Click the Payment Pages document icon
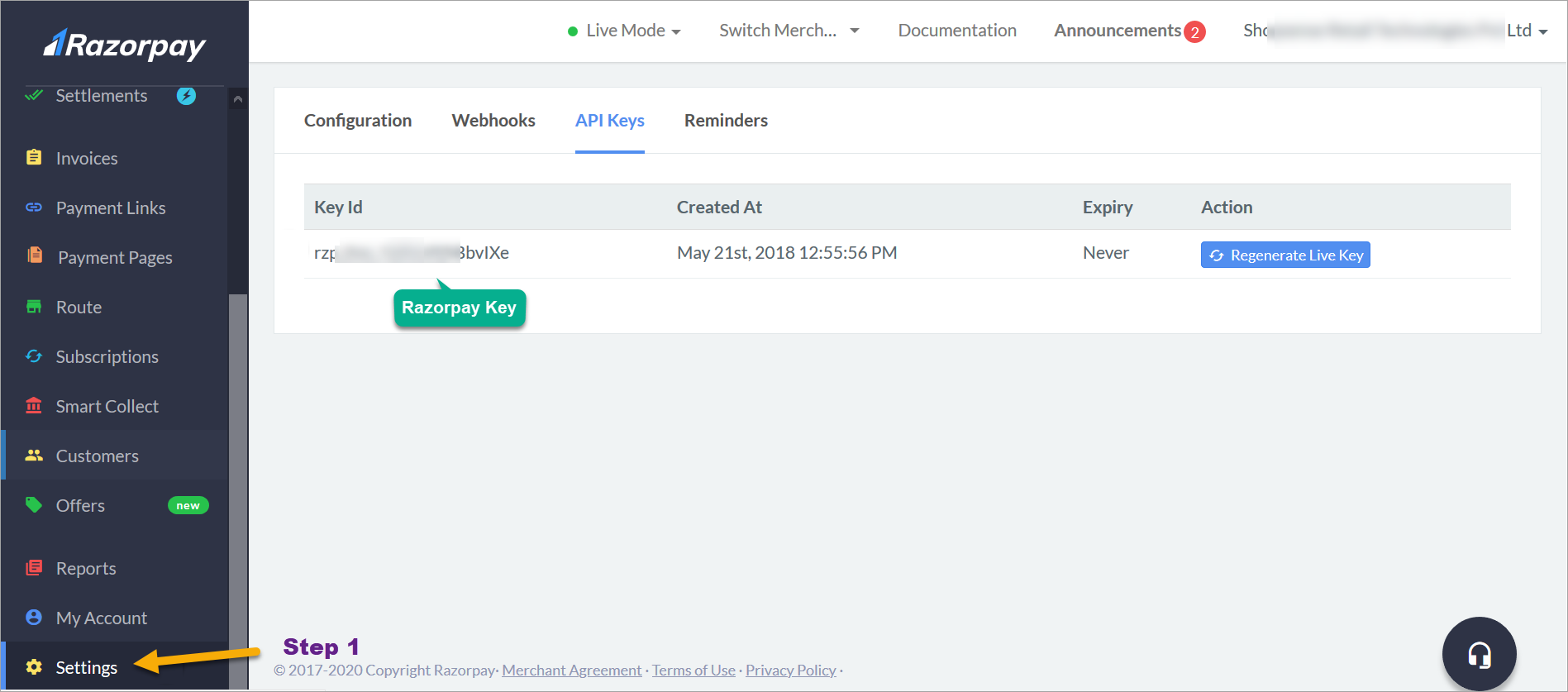 [35, 255]
